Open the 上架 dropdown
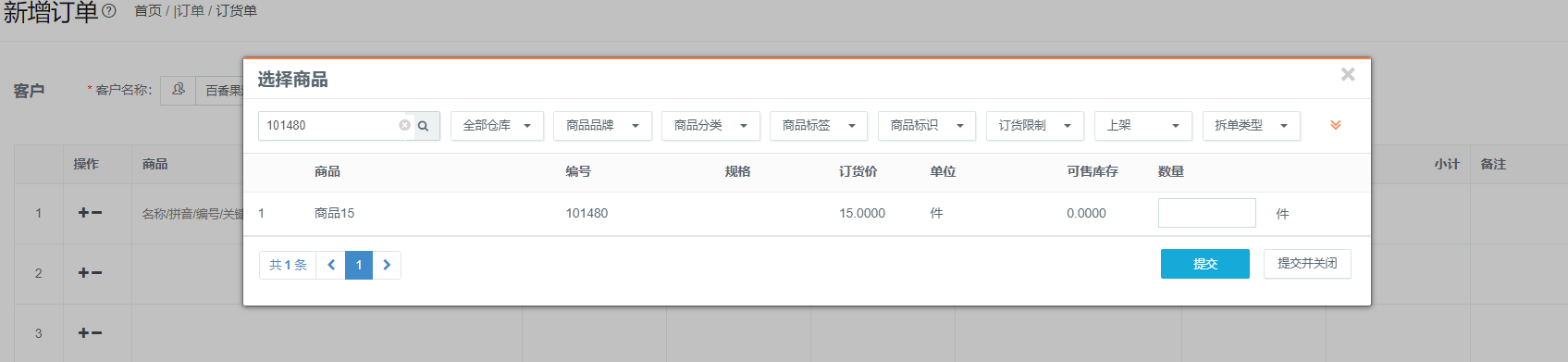 (1143, 126)
